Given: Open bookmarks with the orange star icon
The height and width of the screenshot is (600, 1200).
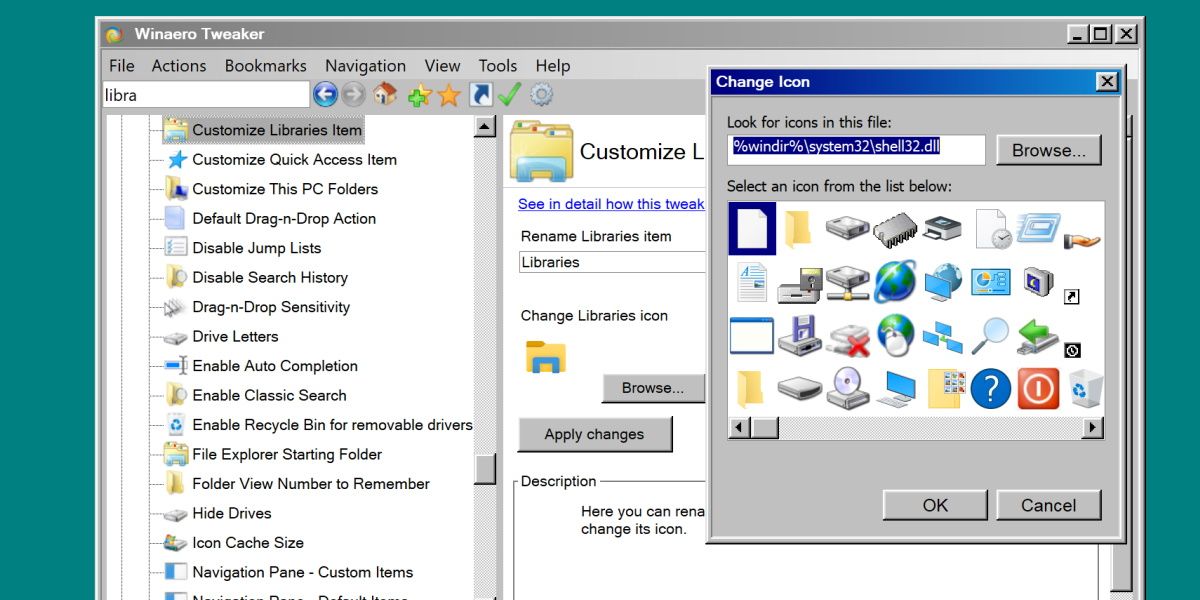Looking at the screenshot, I should pos(449,95).
